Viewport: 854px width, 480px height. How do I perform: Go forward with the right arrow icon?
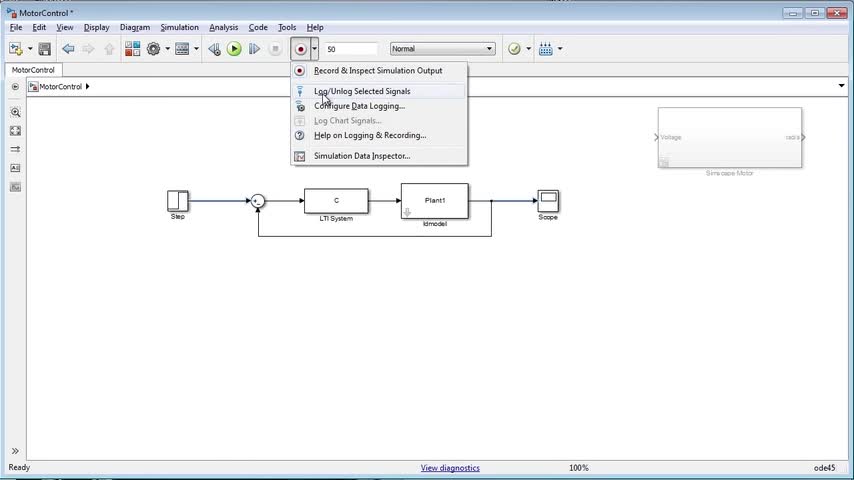click(x=88, y=49)
